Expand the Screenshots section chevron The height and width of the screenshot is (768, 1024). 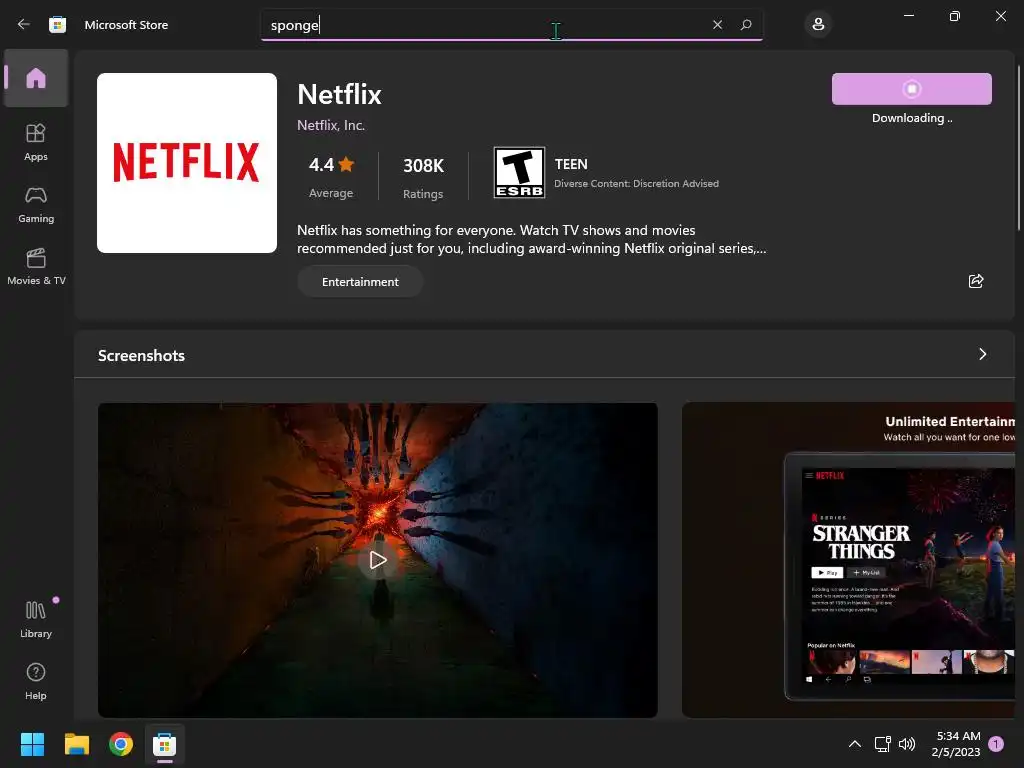click(982, 354)
